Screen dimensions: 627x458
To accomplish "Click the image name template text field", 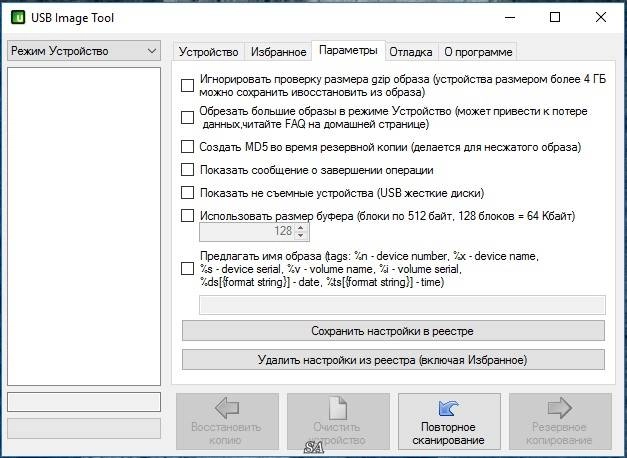I will (x=402, y=305).
